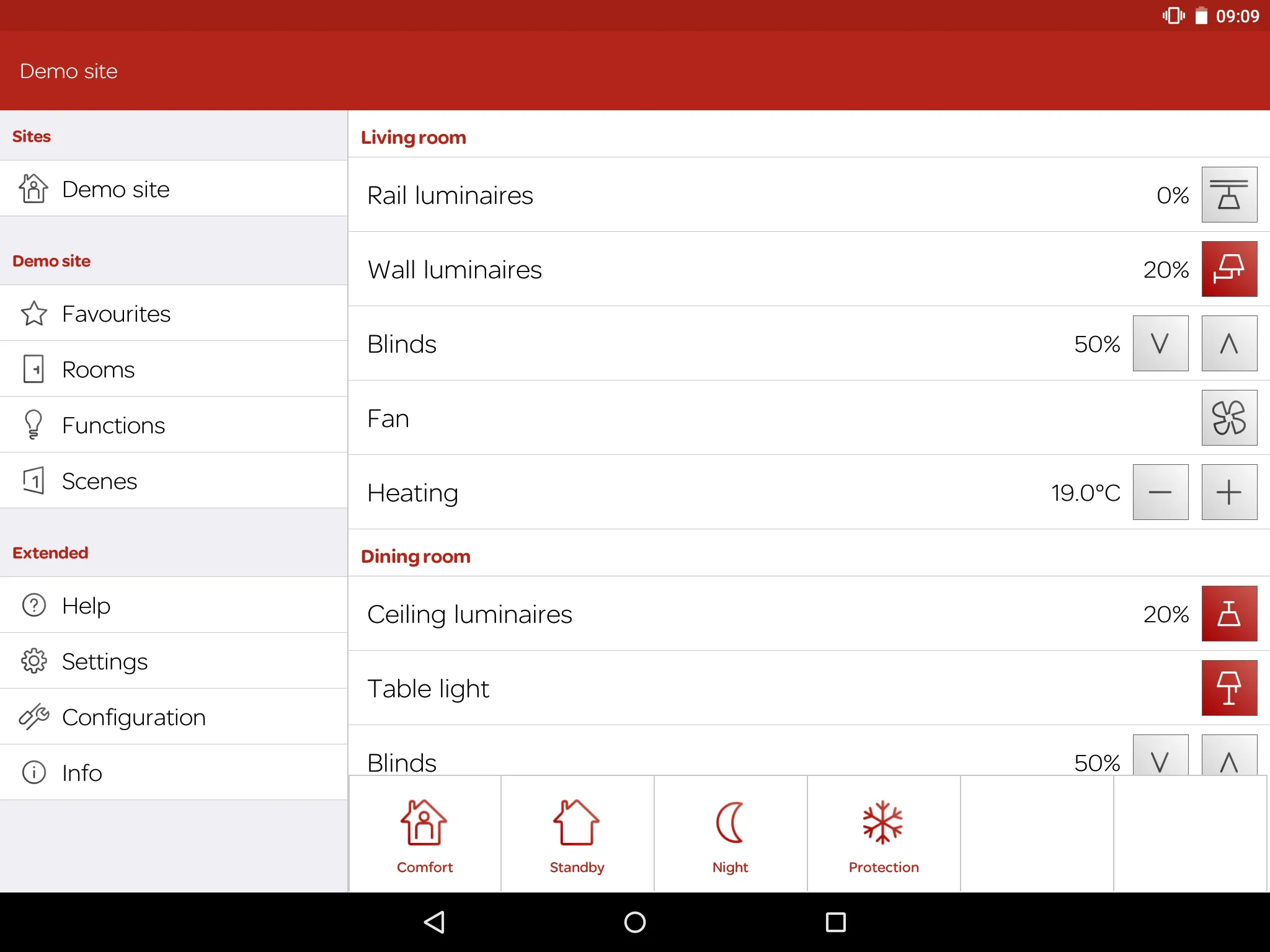Click the Scenes icon

tap(33, 480)
